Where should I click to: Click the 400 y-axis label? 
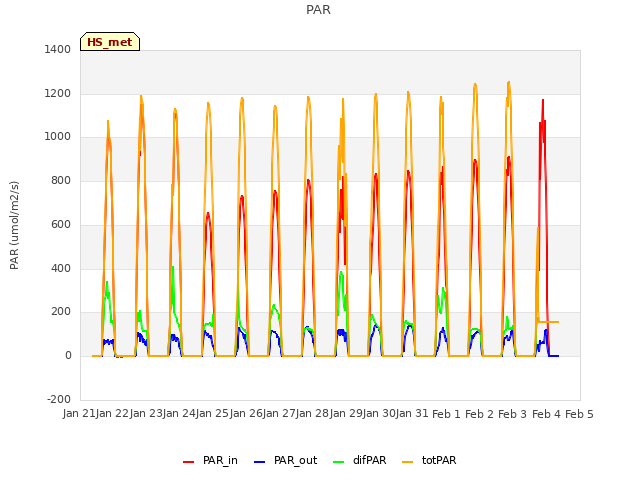click(61, 268)
